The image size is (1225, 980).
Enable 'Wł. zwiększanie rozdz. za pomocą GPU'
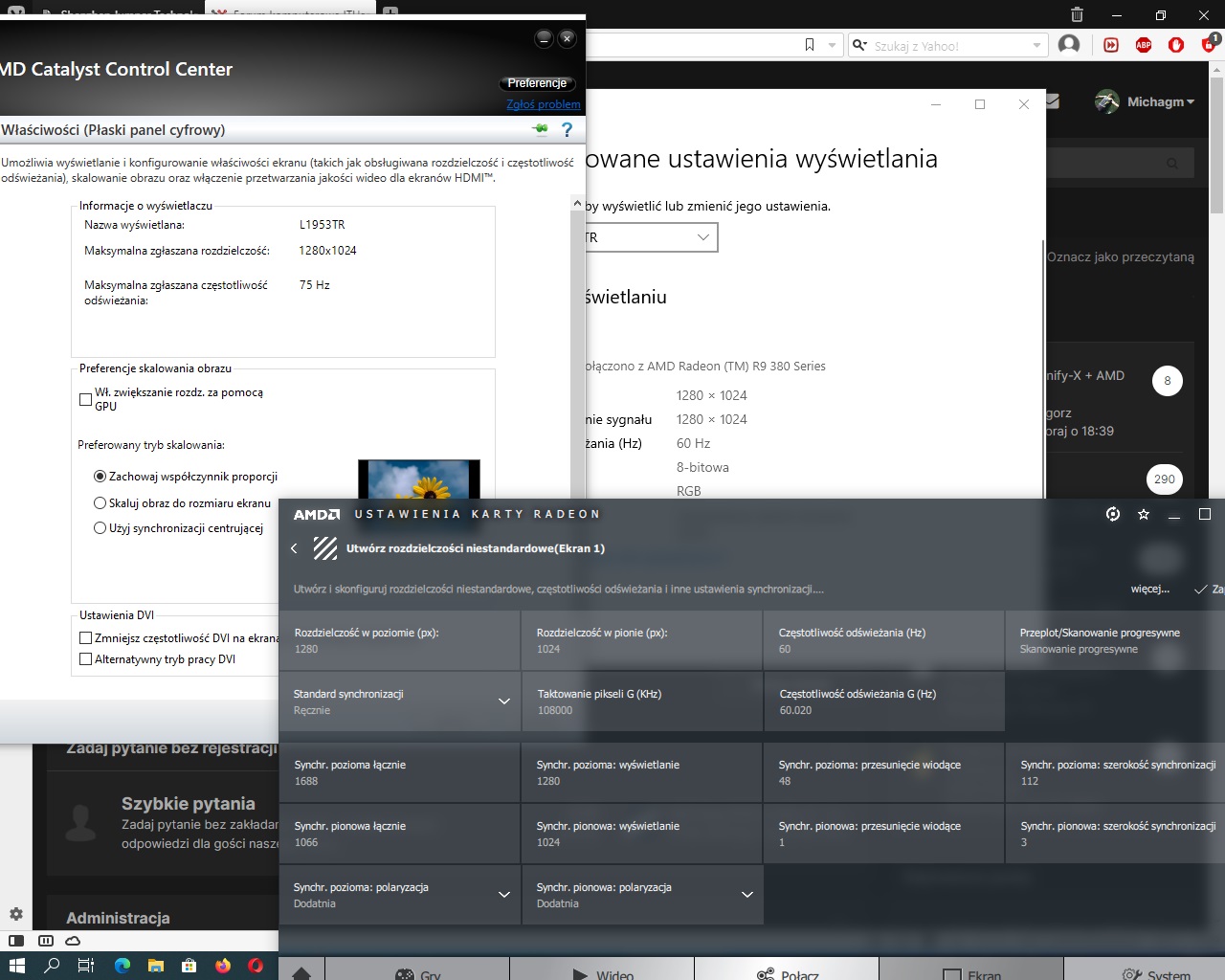click(85, 399)
